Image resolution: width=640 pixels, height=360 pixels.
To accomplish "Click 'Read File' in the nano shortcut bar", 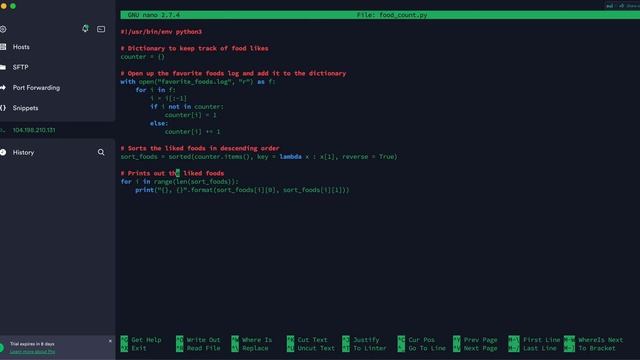I will pos(198,348).
